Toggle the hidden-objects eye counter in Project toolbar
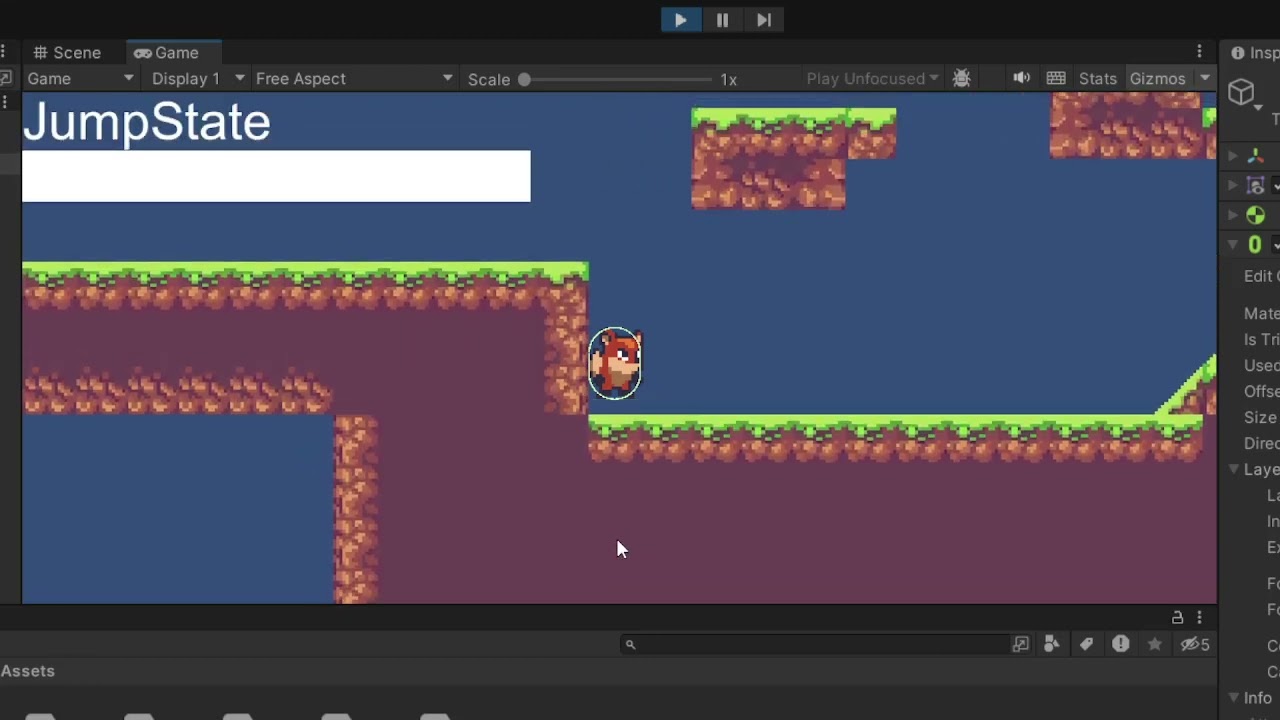Screen dimensions: 1280x720 (x=1194, y=644)
